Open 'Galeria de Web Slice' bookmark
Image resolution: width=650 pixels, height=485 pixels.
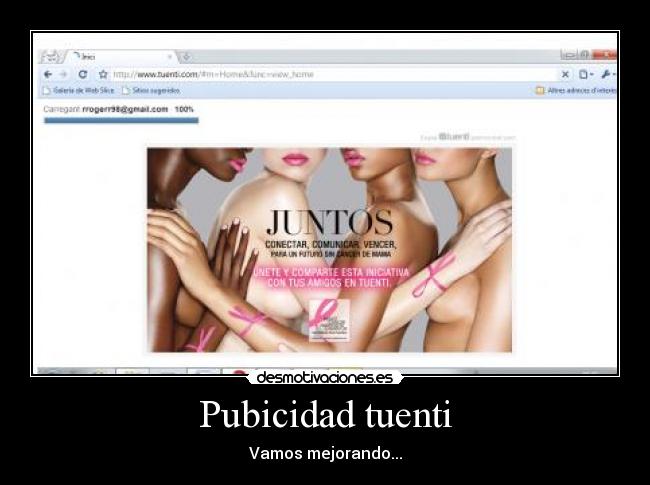(79, 90)
